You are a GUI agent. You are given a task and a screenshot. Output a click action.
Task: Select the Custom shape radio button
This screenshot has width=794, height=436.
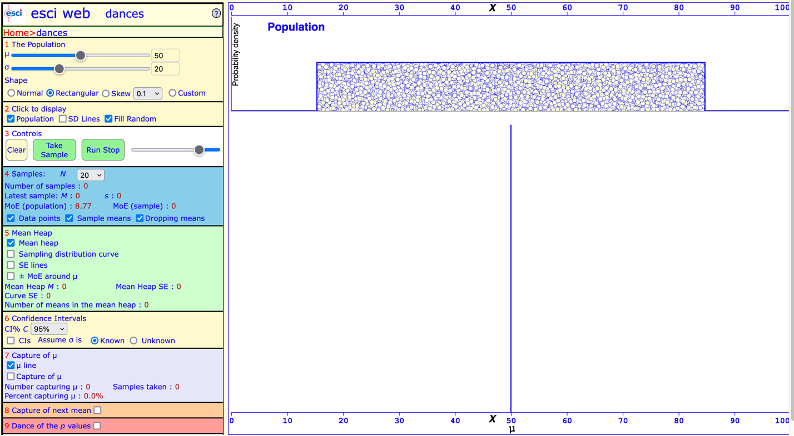[x=173, y=93]
